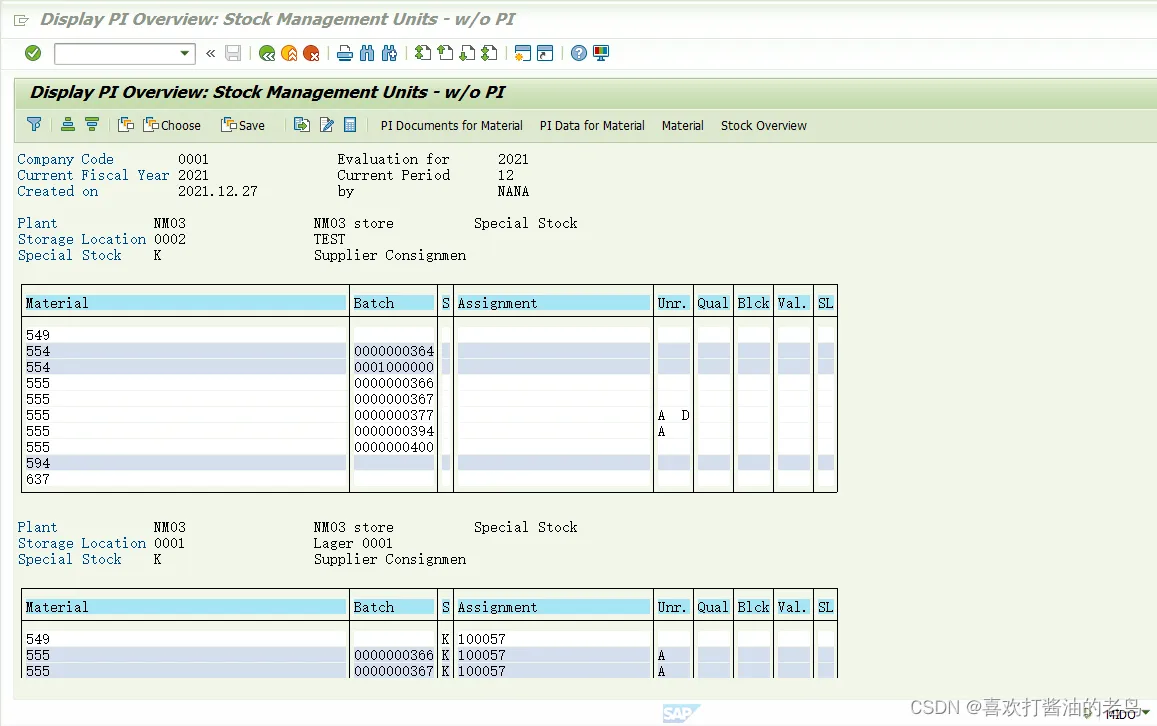Click inside the command field input
1157x726 pixels.
pyautogui.click(x=117, y=54)
